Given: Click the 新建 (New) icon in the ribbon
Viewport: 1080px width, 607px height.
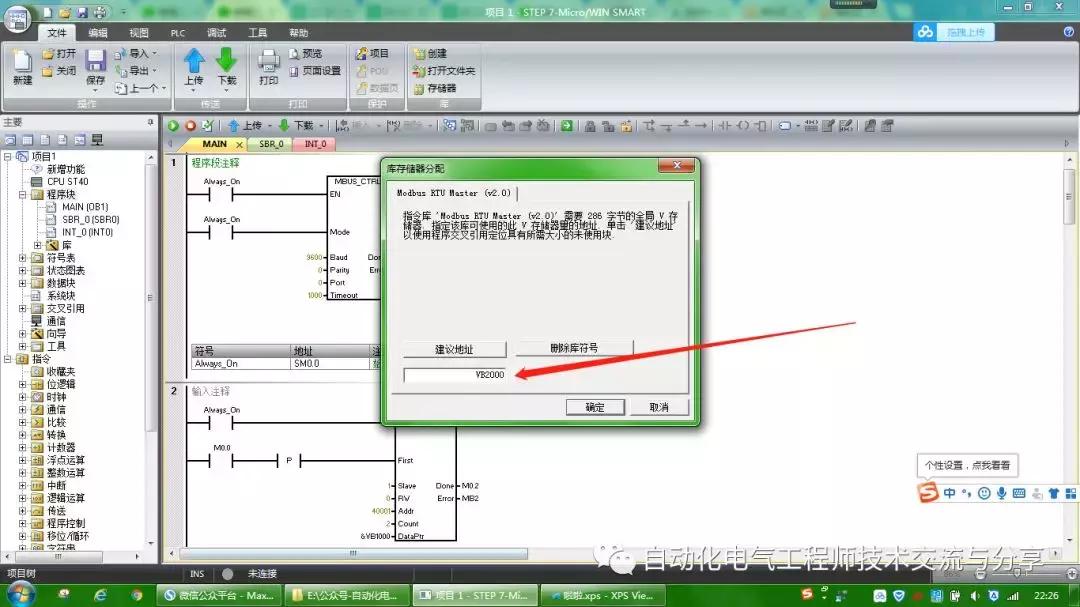Looking at the screenshot, I should point(22,64).
